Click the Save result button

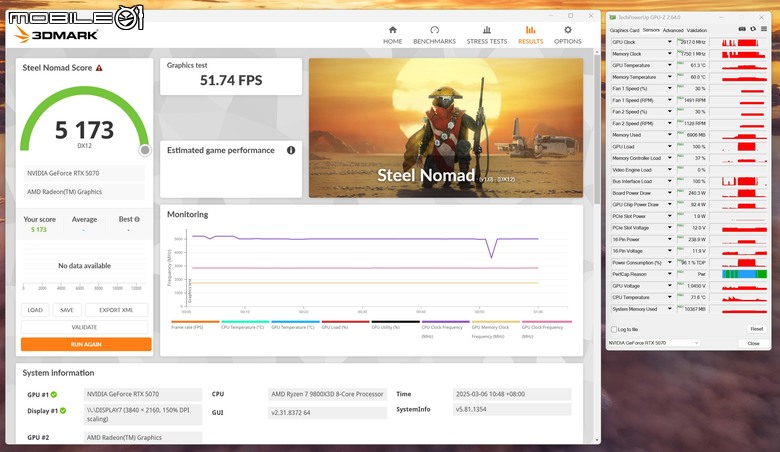click(67, 310)
